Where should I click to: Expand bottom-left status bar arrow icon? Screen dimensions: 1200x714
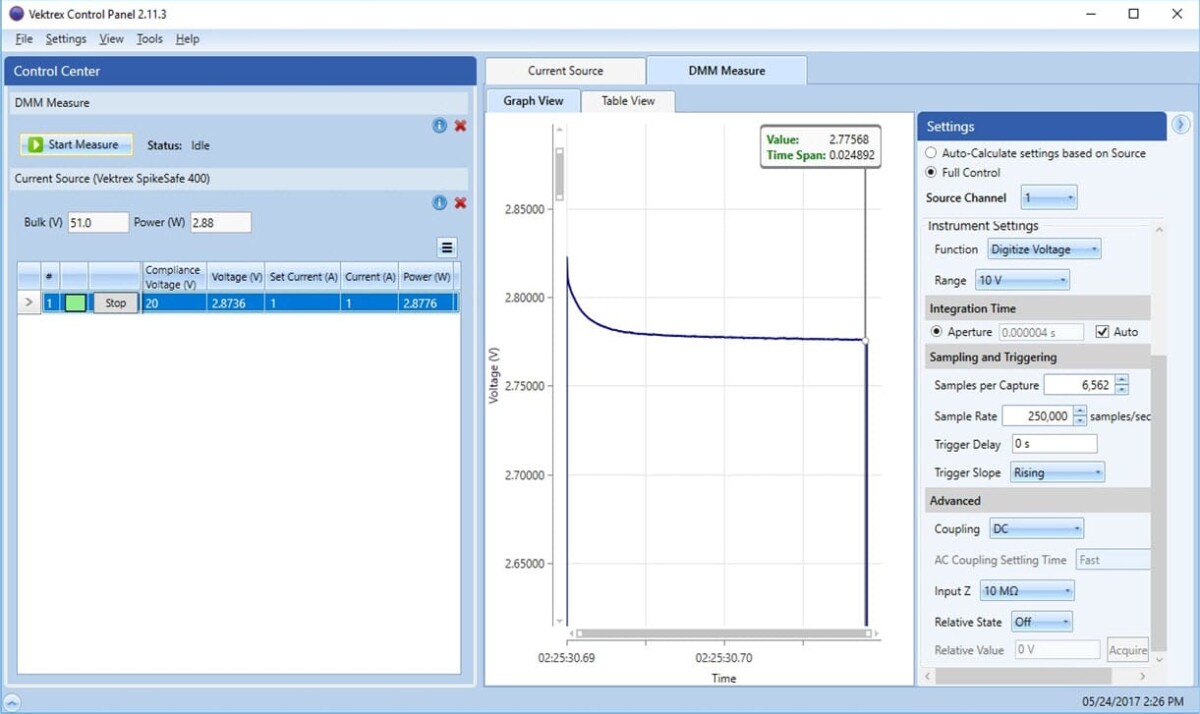click(x=11, y=701)
